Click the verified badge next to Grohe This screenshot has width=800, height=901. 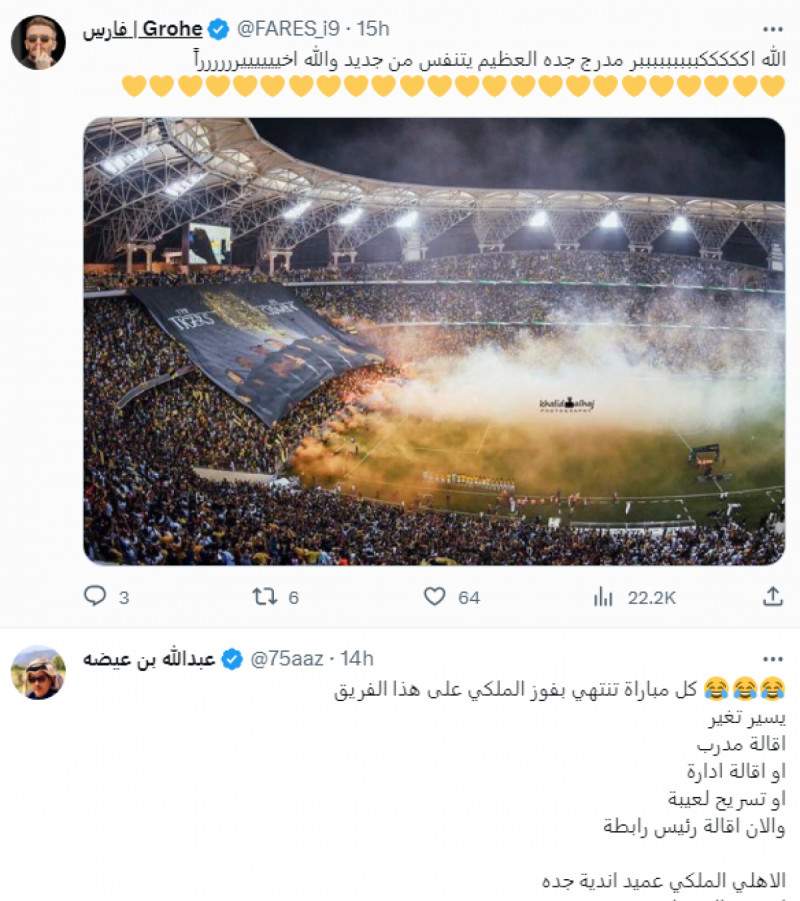click(x=218, y=30)
